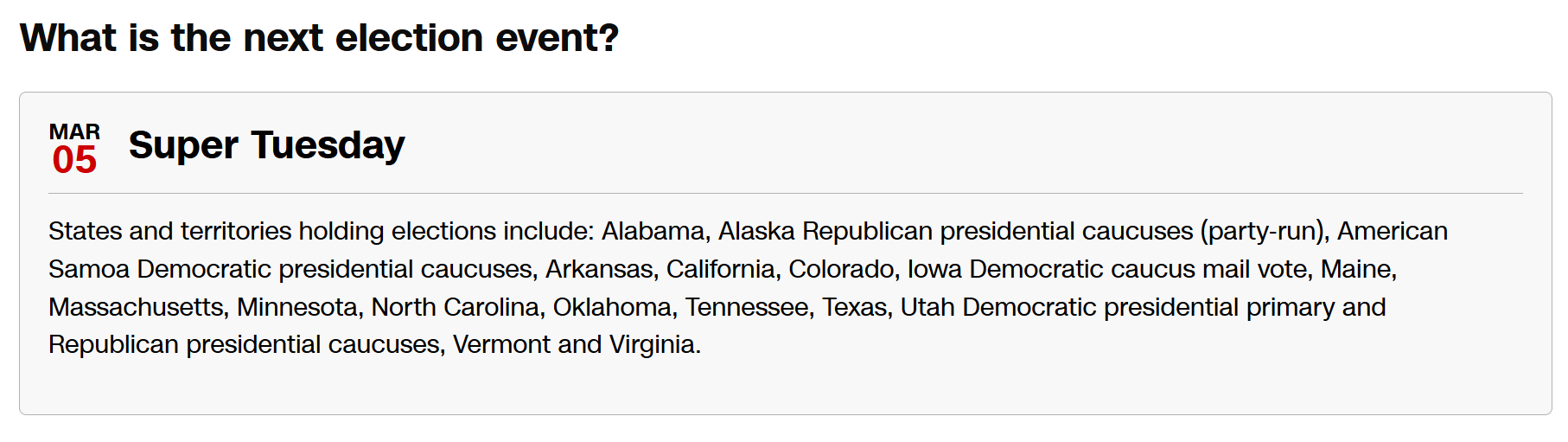Click 'Minnesota' in the states list
The image size is (1568, 442).
pos(297,307)
